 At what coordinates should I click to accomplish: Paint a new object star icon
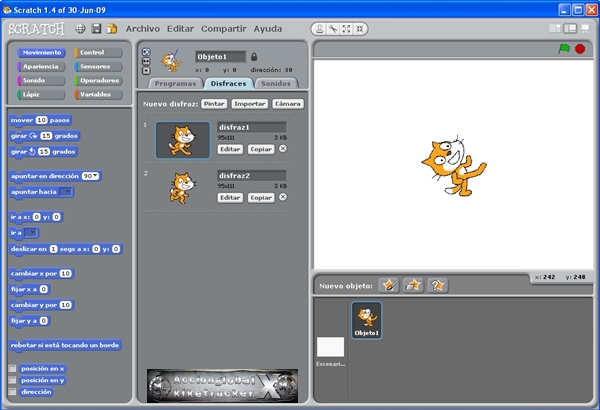[389, 285]
